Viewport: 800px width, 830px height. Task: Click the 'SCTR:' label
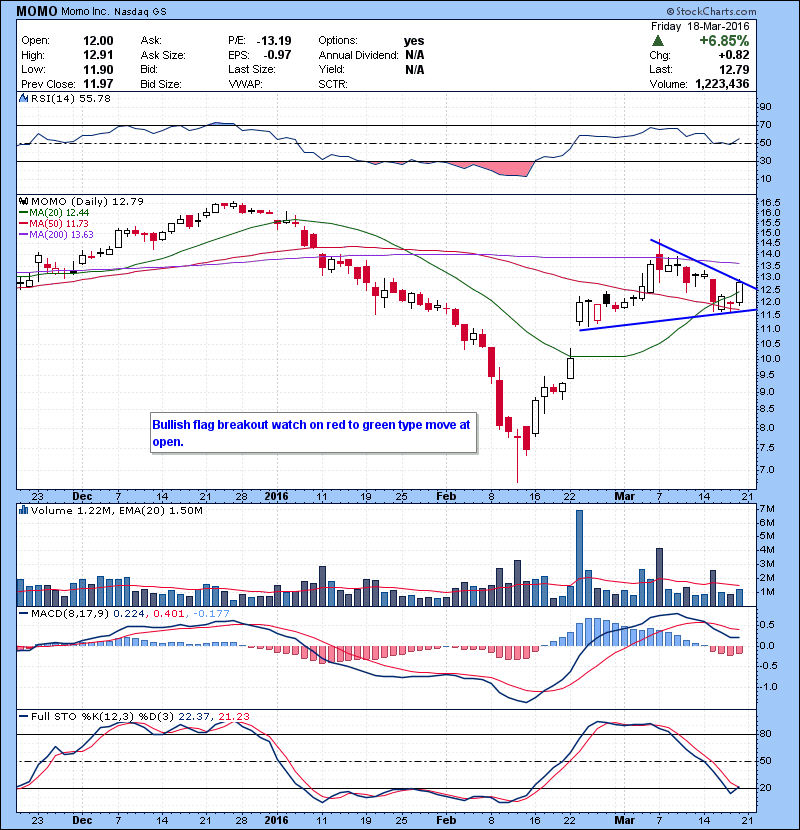click(x=333, y=84)
